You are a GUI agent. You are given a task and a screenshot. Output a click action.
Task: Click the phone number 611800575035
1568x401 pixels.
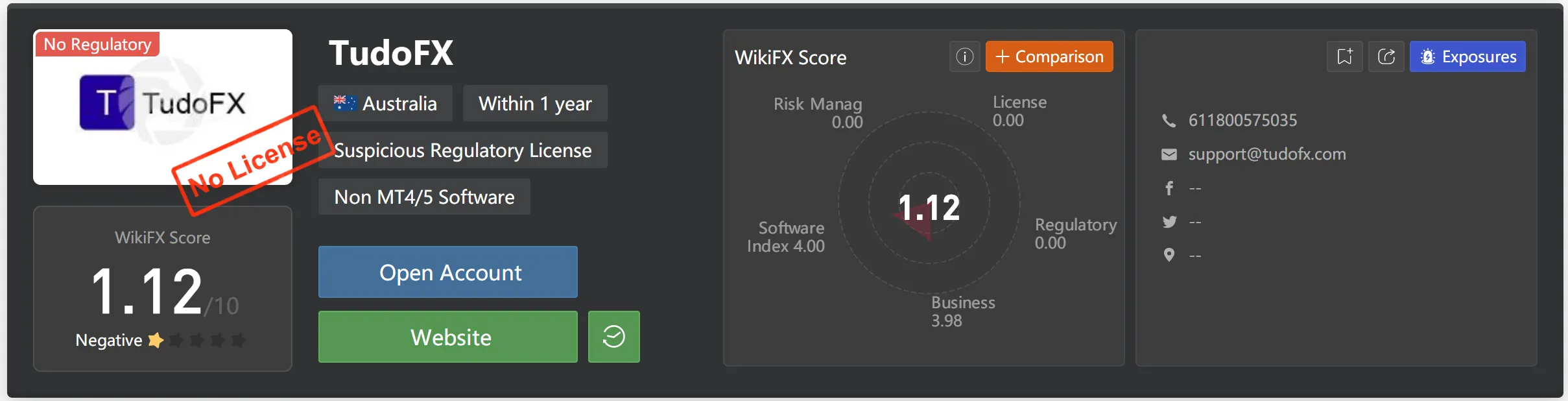coord(1242,120)
